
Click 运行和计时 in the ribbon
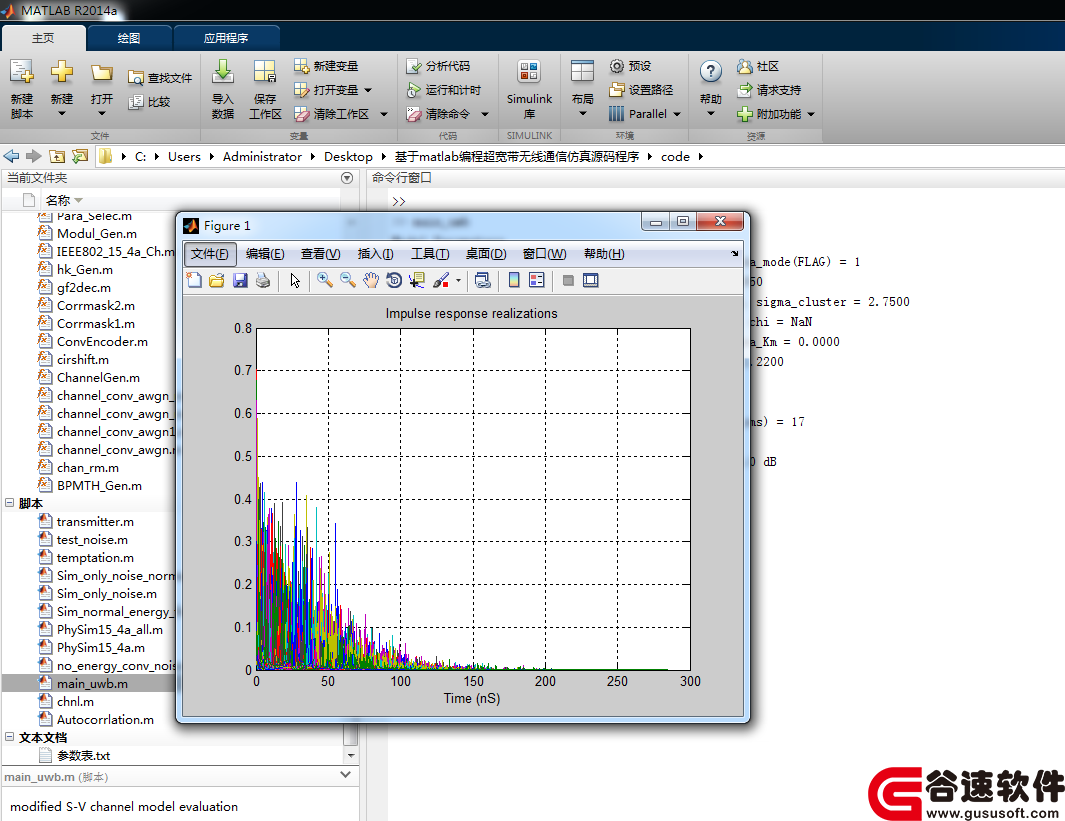pos(444,90)
